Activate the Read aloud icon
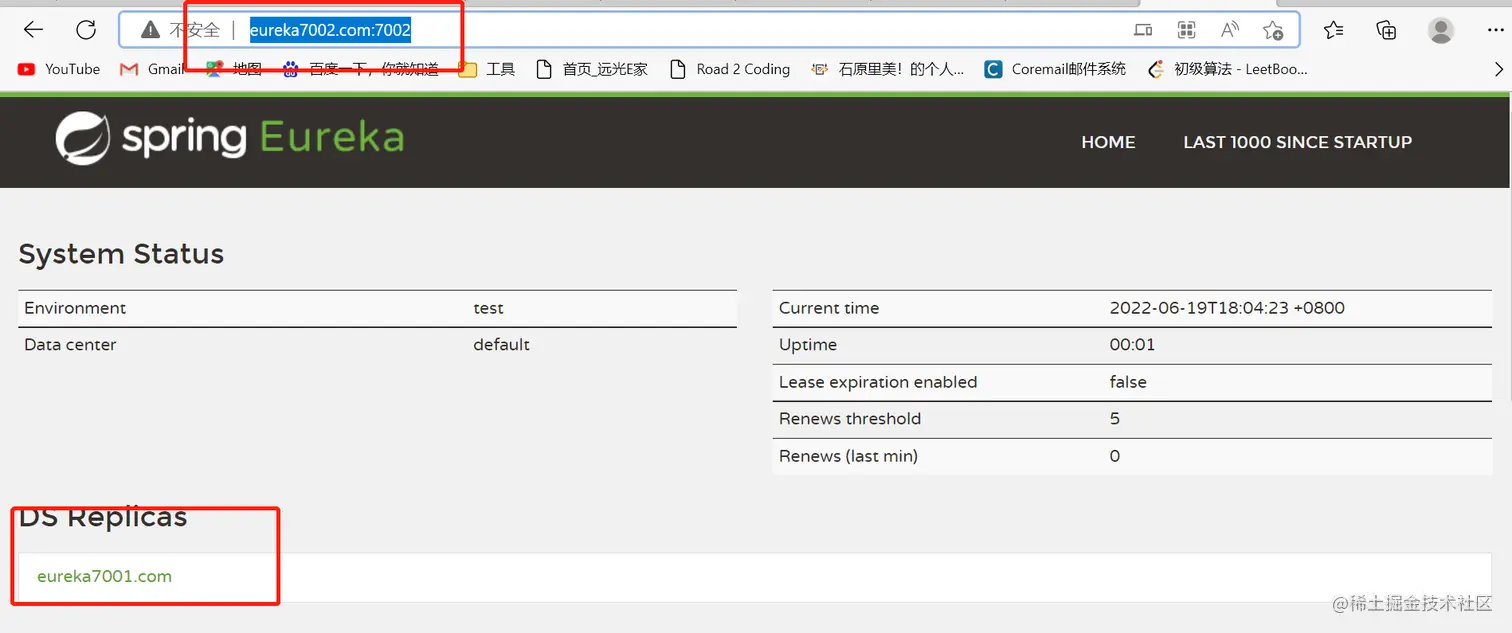 pyautogui.click(x=1230, y=30)
